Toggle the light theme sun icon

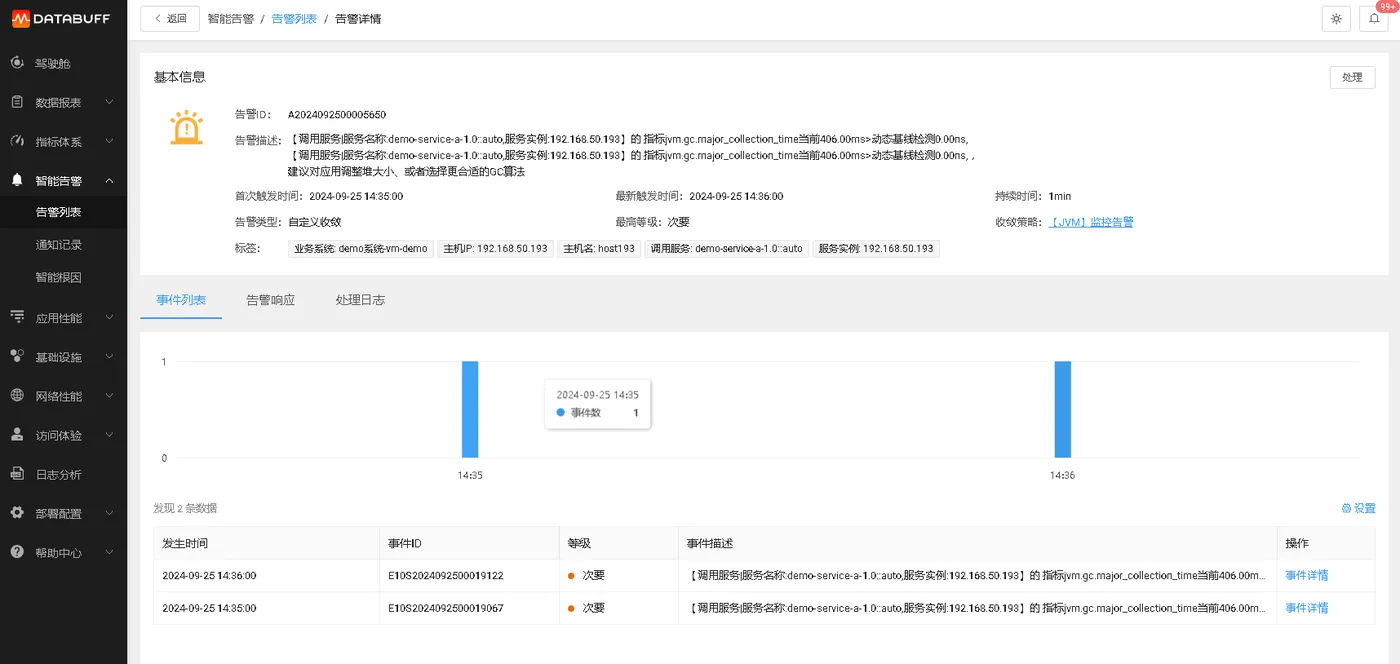(x=1336, y=19)
